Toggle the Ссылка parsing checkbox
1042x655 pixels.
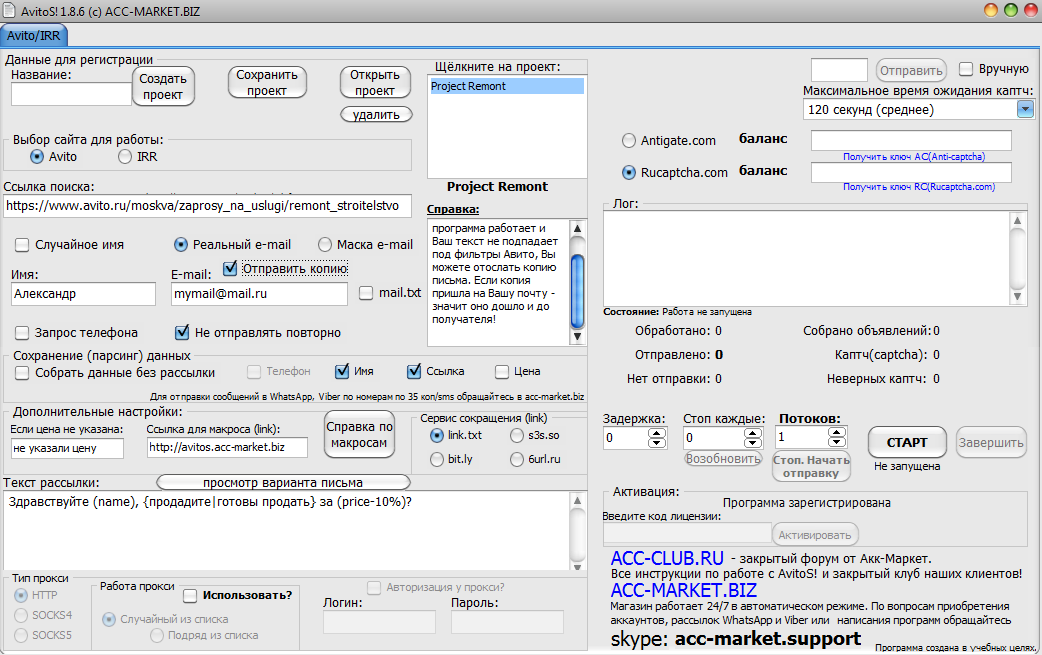(x=415, y=371)
